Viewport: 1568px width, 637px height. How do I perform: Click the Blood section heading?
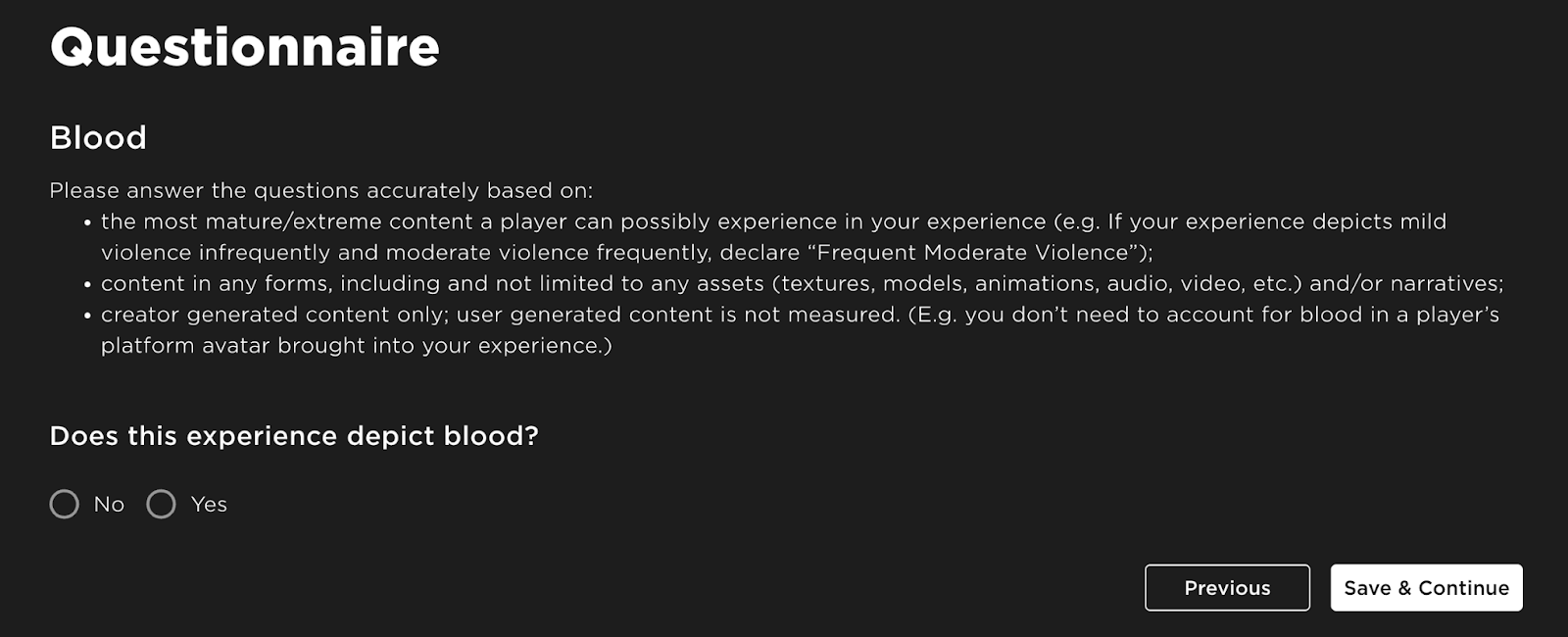pos(98,138)
